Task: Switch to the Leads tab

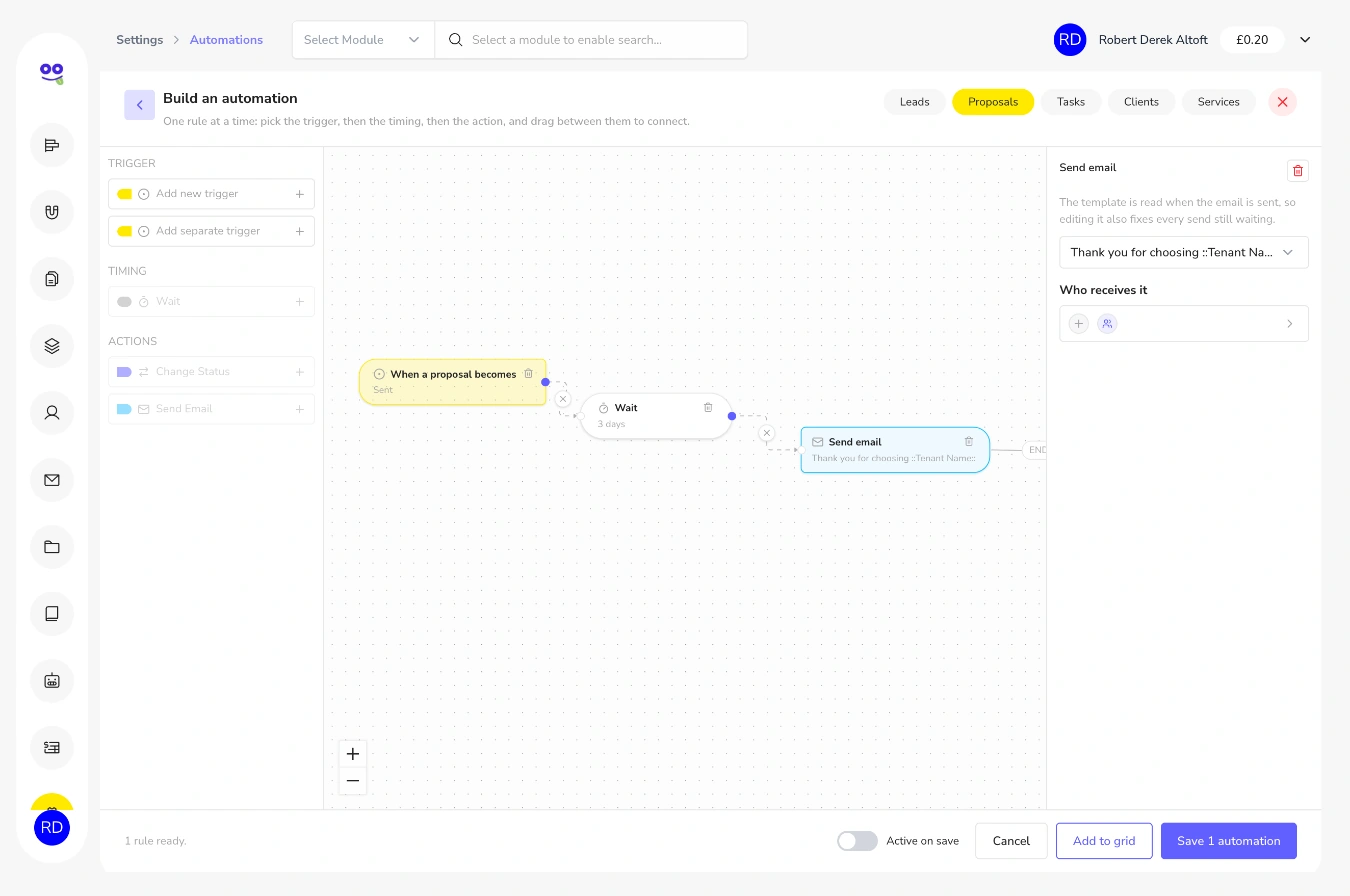Action: coord(915,102)
